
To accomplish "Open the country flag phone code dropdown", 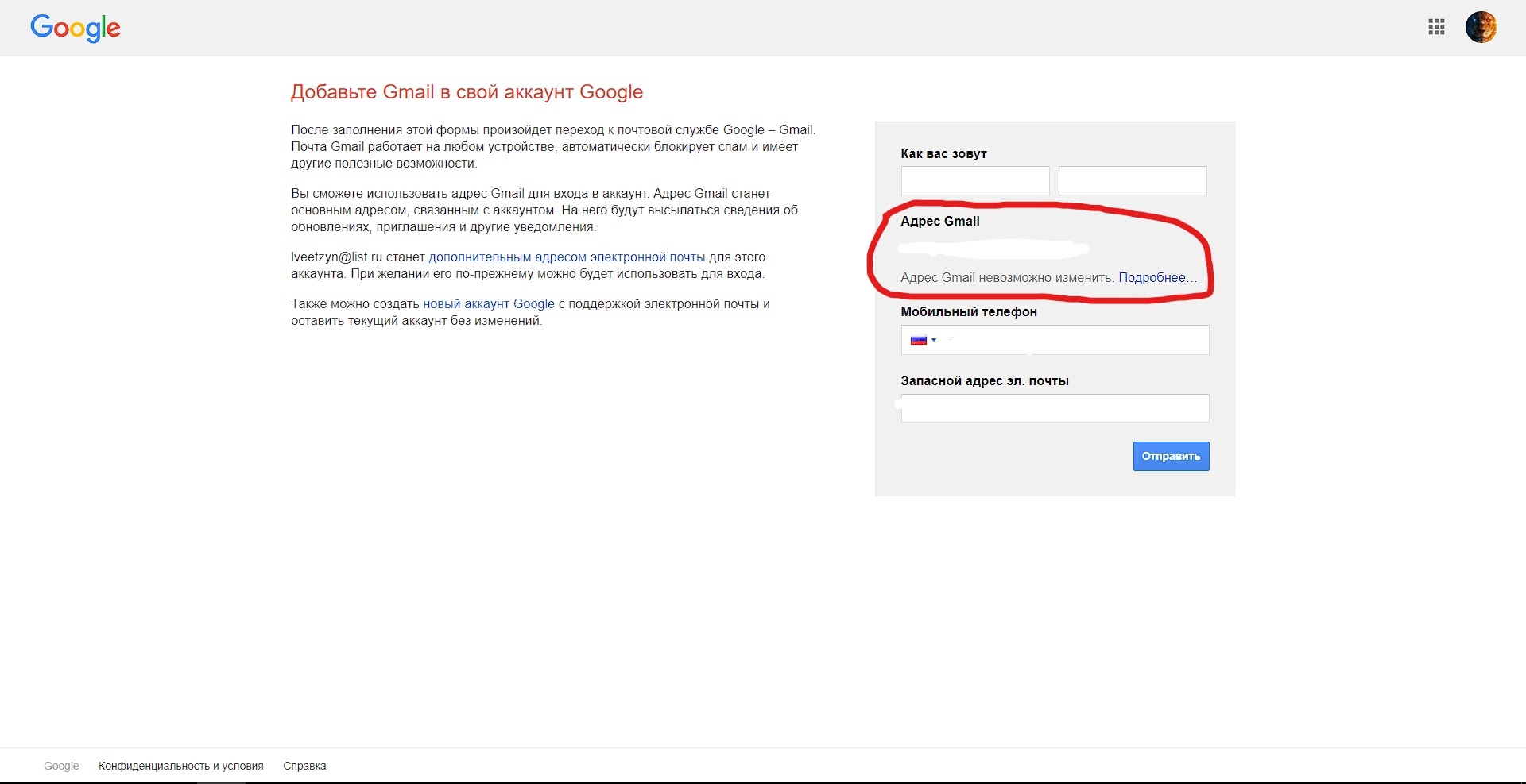I will (924, 340).
